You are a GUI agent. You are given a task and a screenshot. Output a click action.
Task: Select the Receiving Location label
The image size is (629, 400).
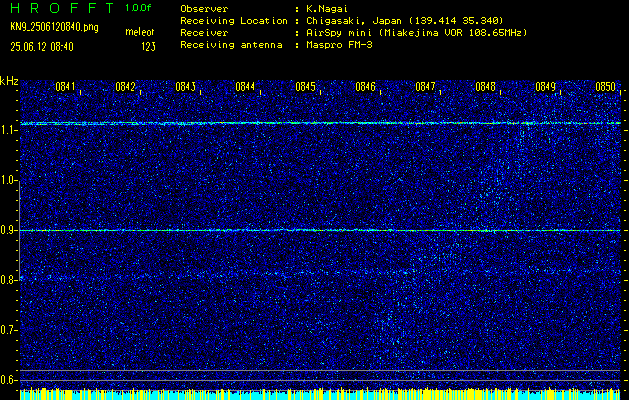(x=234, y=21)
